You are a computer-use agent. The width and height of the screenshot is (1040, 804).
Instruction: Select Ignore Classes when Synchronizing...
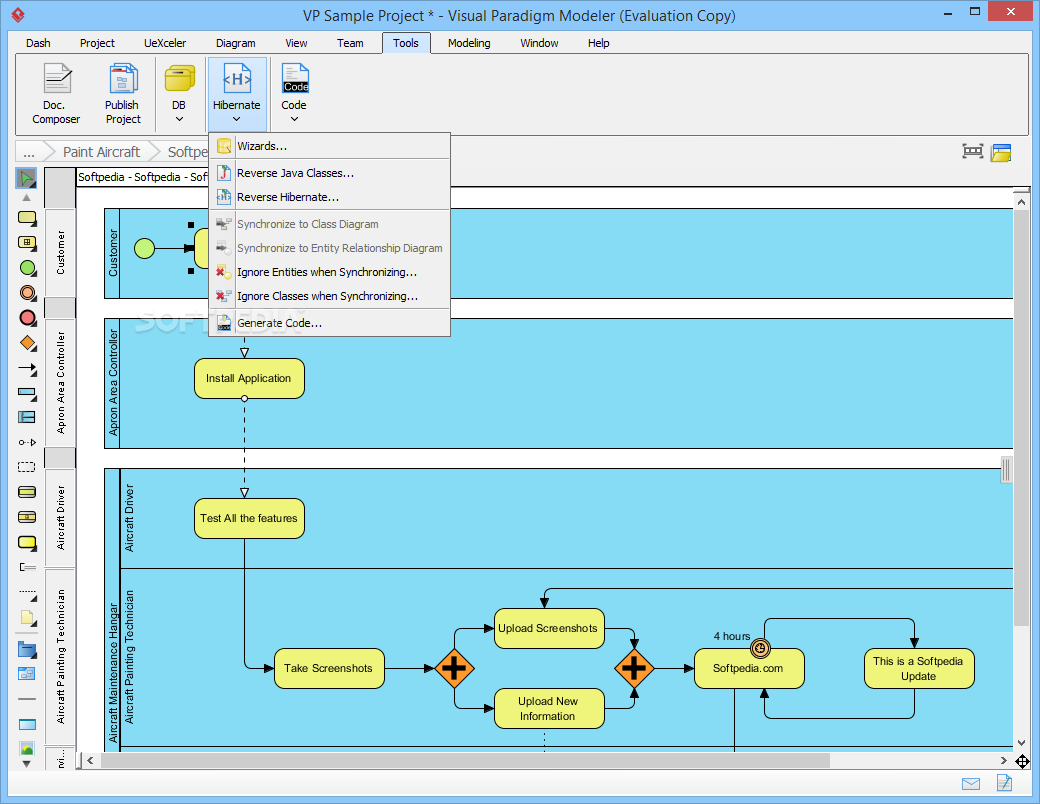coord(330,296)
